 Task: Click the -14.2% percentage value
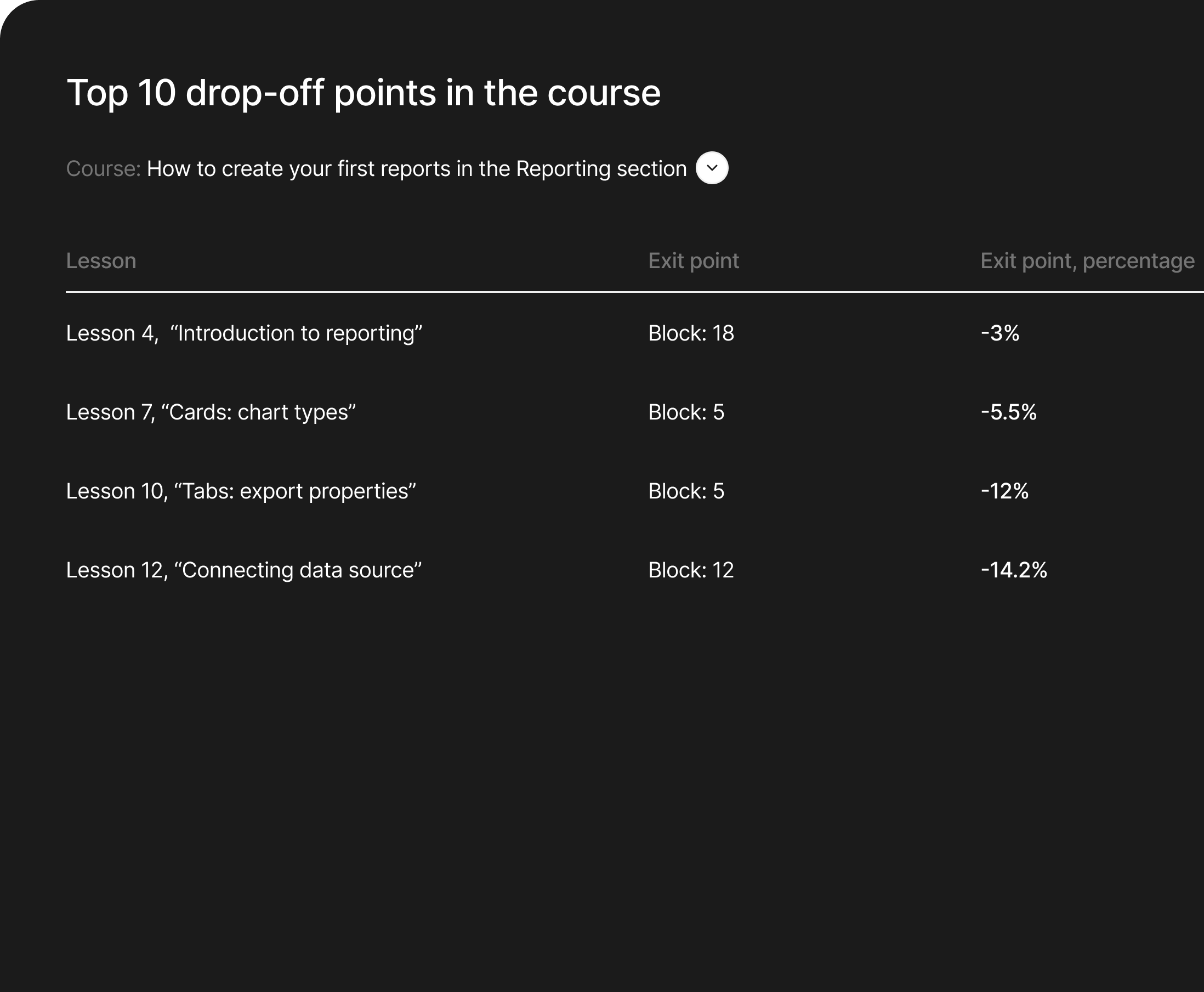1013,570
